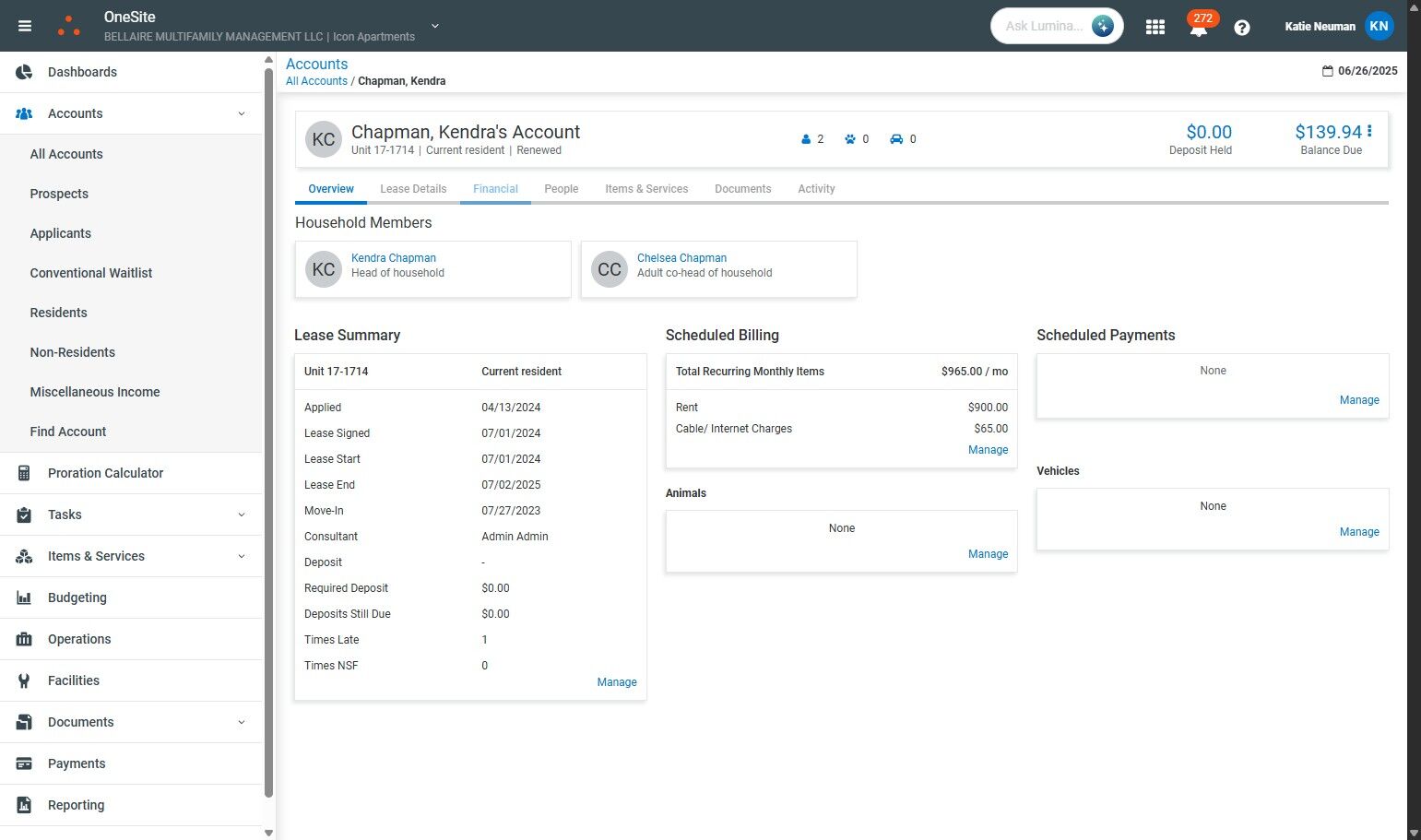Click Manage in Vehicles section
Viewport: 1421px width, 840px height.
tap(1359, 532)
